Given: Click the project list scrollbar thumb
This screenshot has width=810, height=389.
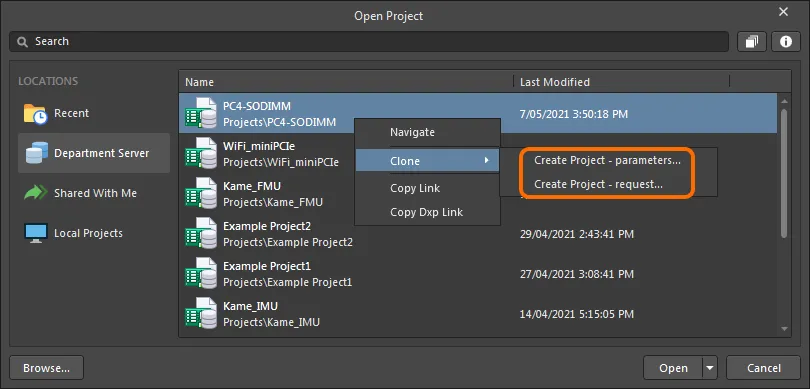Looking at the screenshot, I should 784,173.
